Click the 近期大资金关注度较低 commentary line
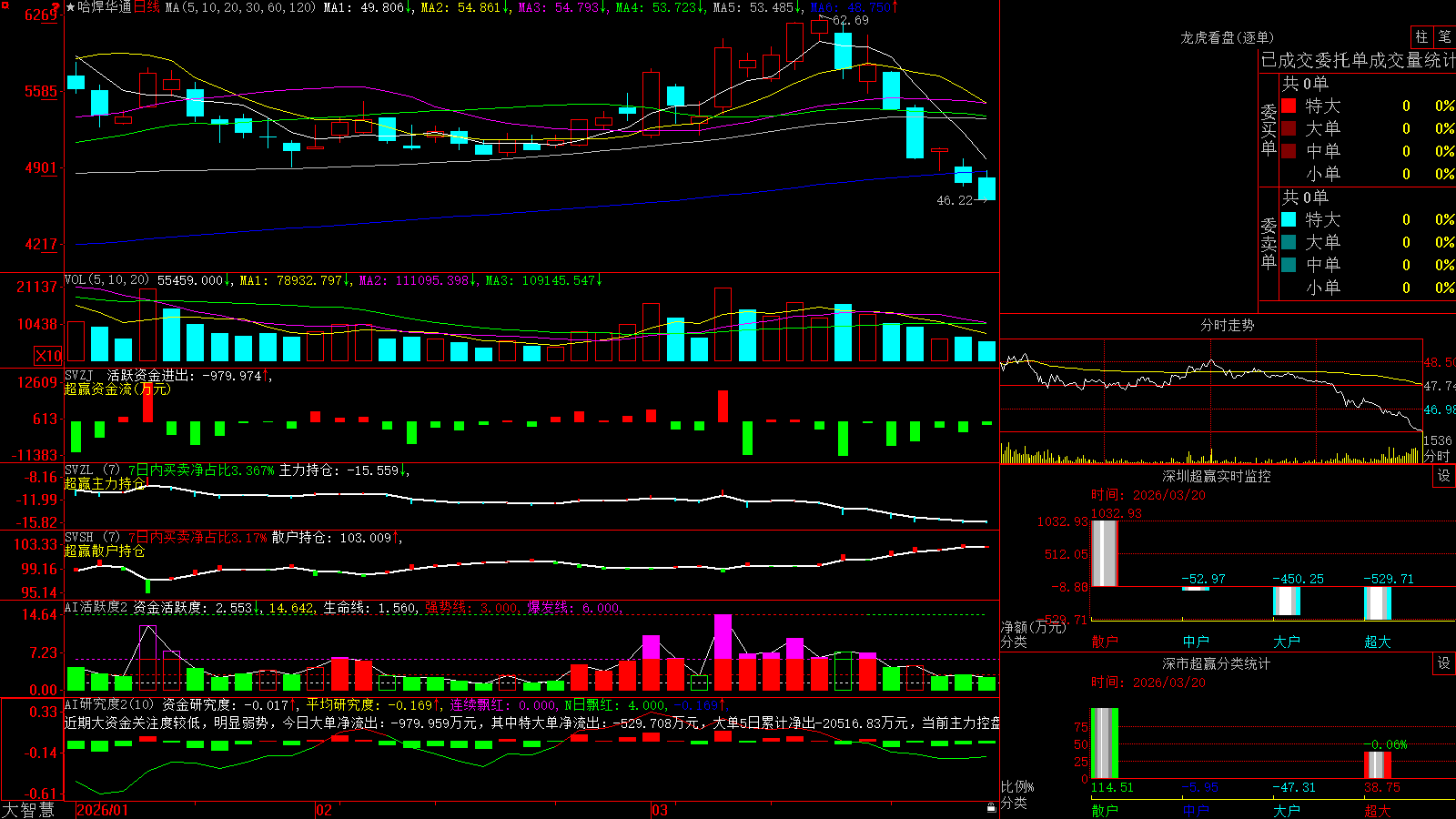 [x=532, y=723]
